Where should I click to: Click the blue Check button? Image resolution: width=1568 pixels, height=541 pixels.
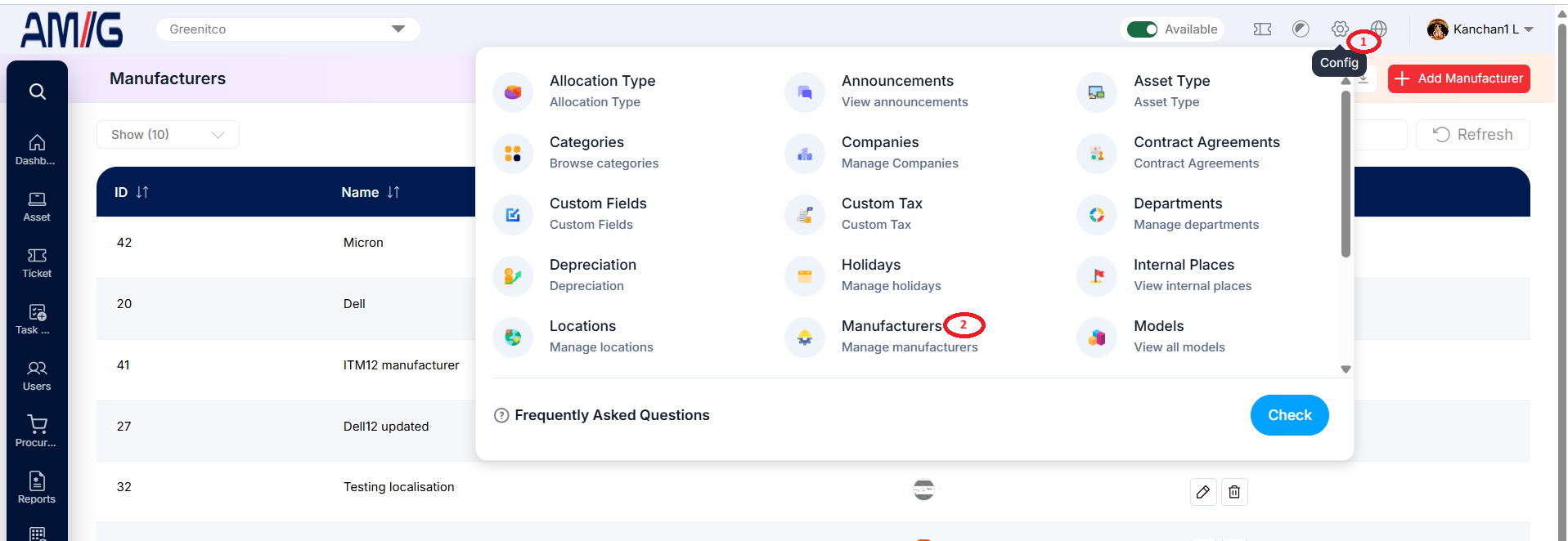pyautogui.click(x=1289, y=415)
